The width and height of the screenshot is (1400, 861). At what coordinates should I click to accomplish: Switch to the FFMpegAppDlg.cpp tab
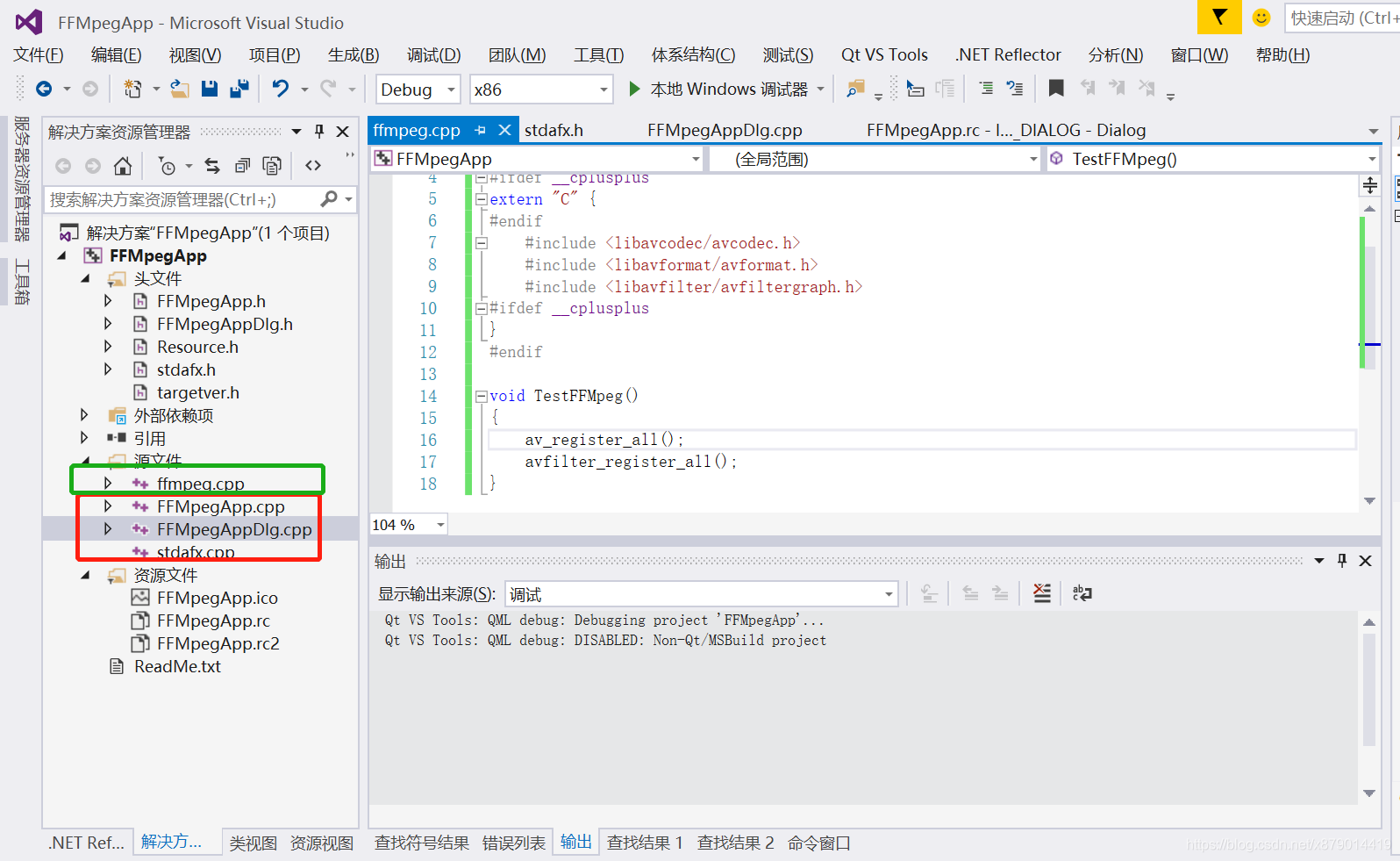[x=725, y=130]
